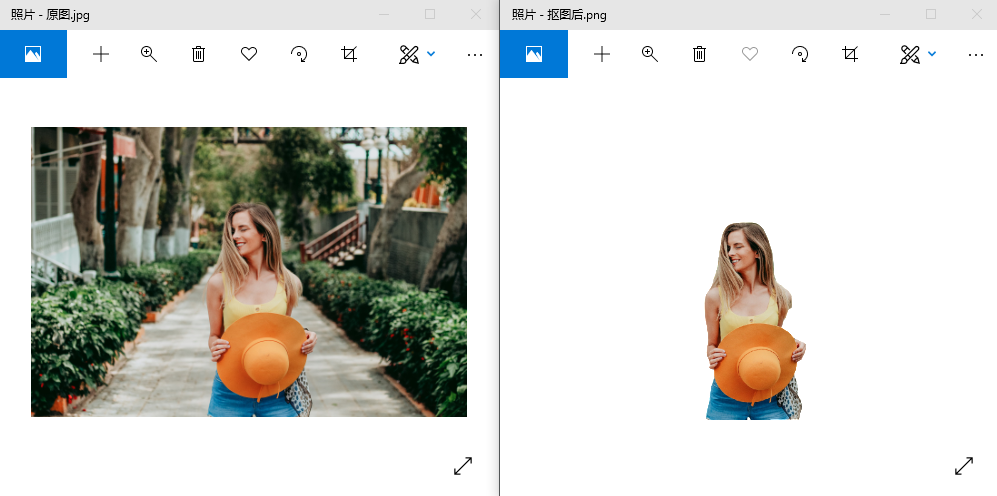Enter full screen in the 原图.jpg window

[463, 466]
